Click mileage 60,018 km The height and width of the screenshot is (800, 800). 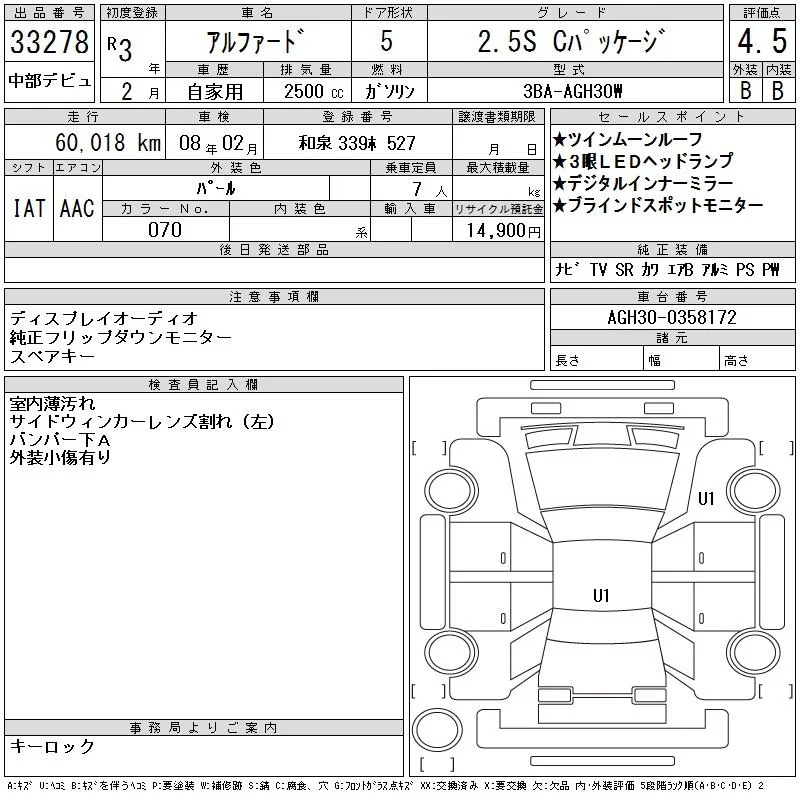pos(108,143)
